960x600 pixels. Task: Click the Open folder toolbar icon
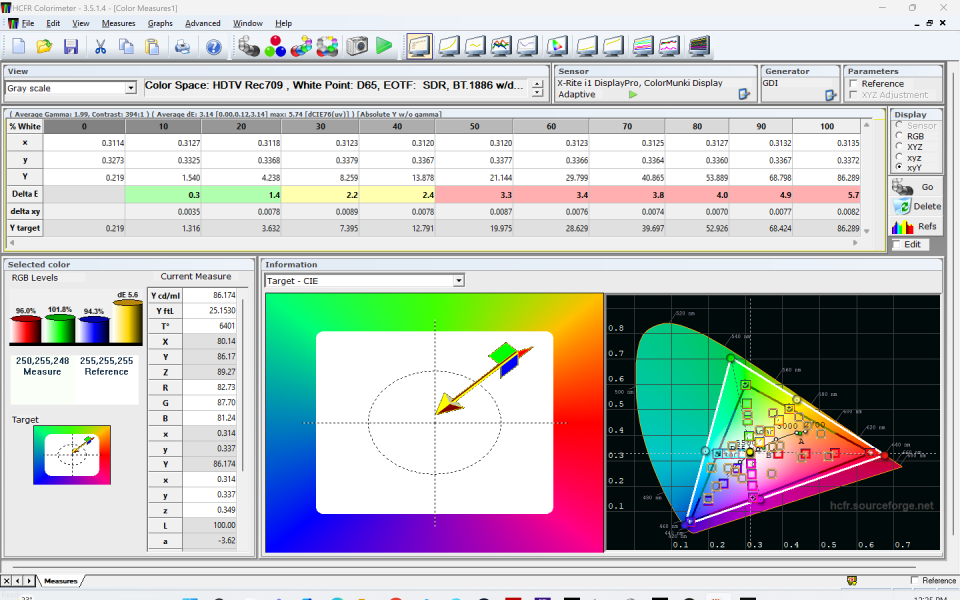coord(44,46)
